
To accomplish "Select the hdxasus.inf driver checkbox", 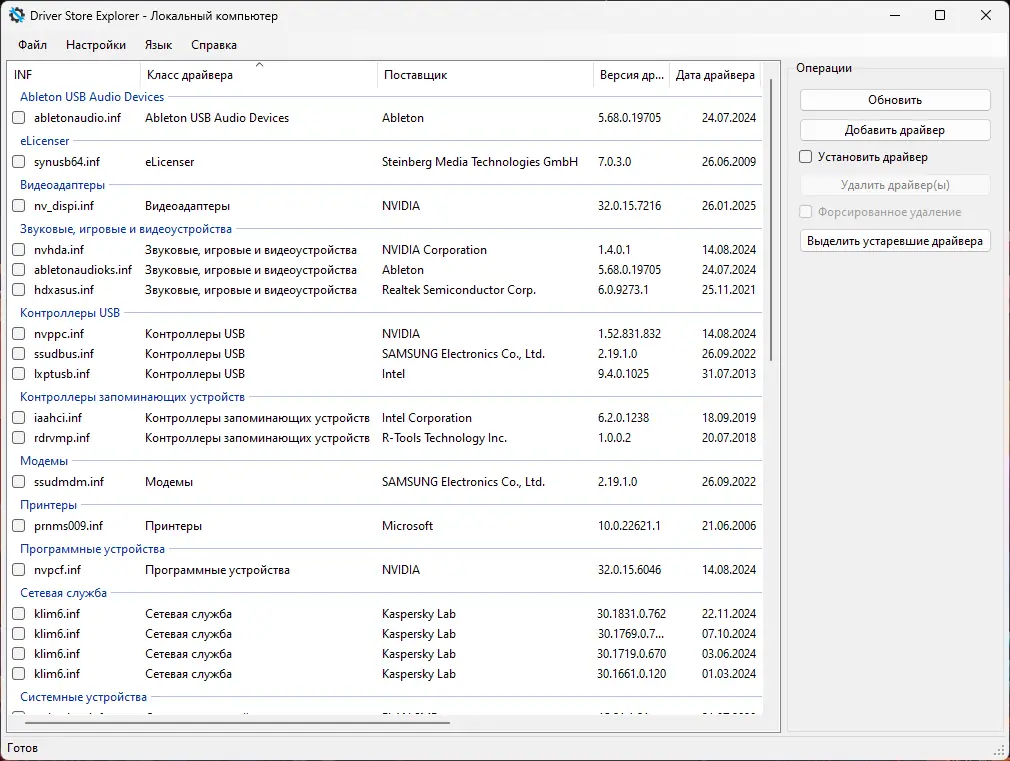I will [19, 290].
